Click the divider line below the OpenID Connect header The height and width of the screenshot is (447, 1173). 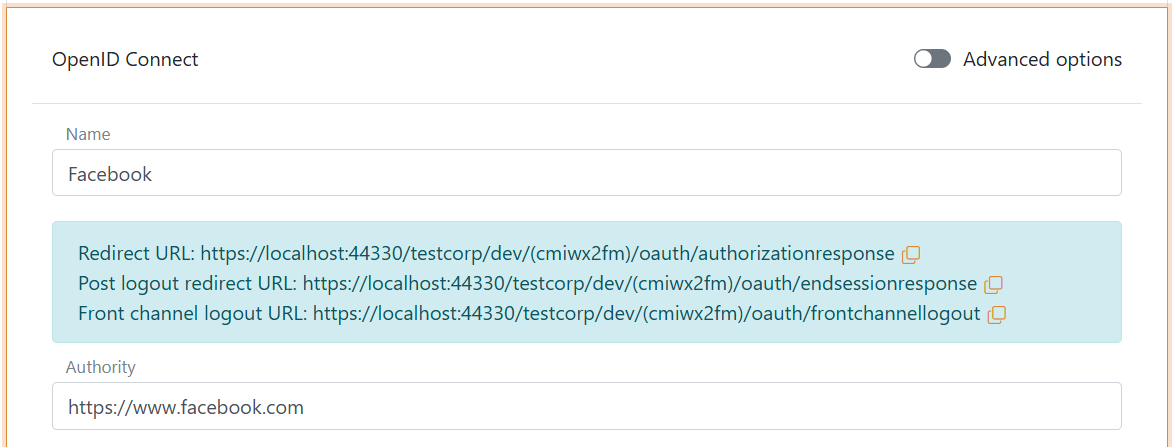tap(586, 103)
